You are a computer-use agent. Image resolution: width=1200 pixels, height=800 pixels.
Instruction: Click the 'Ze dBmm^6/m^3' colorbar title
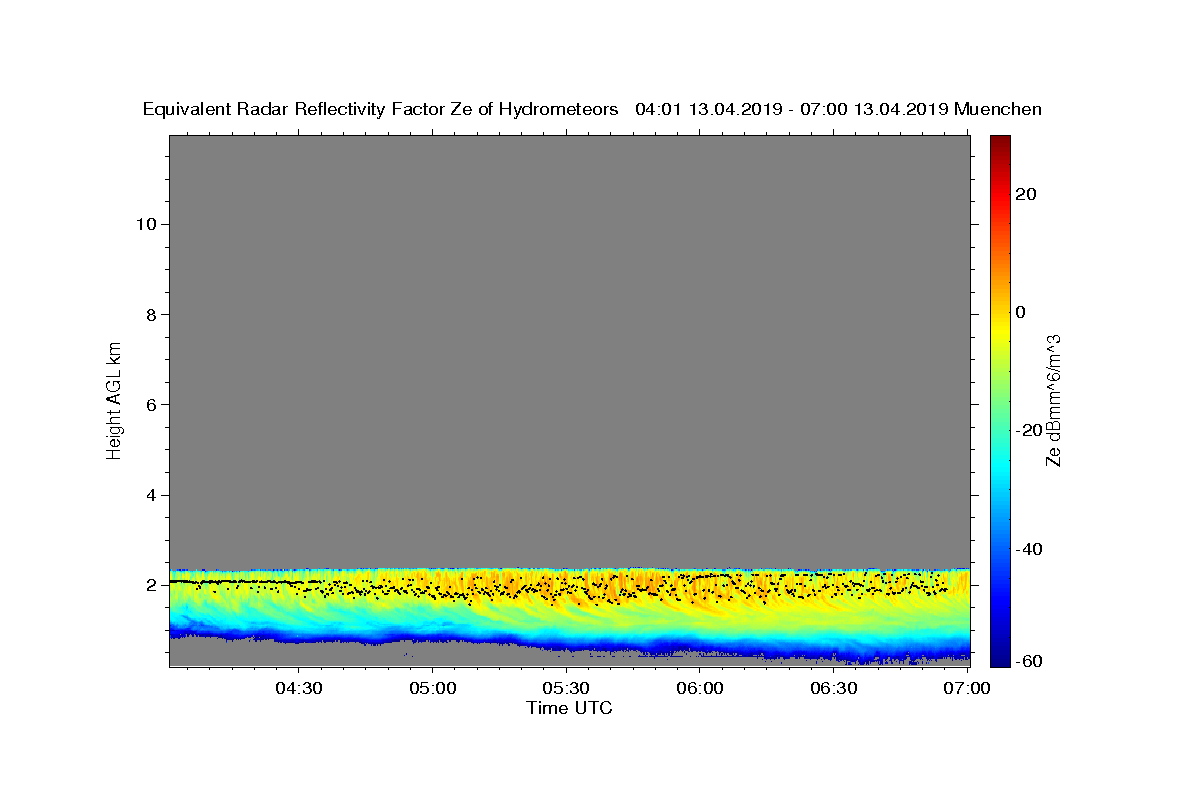click(1053, 400)
